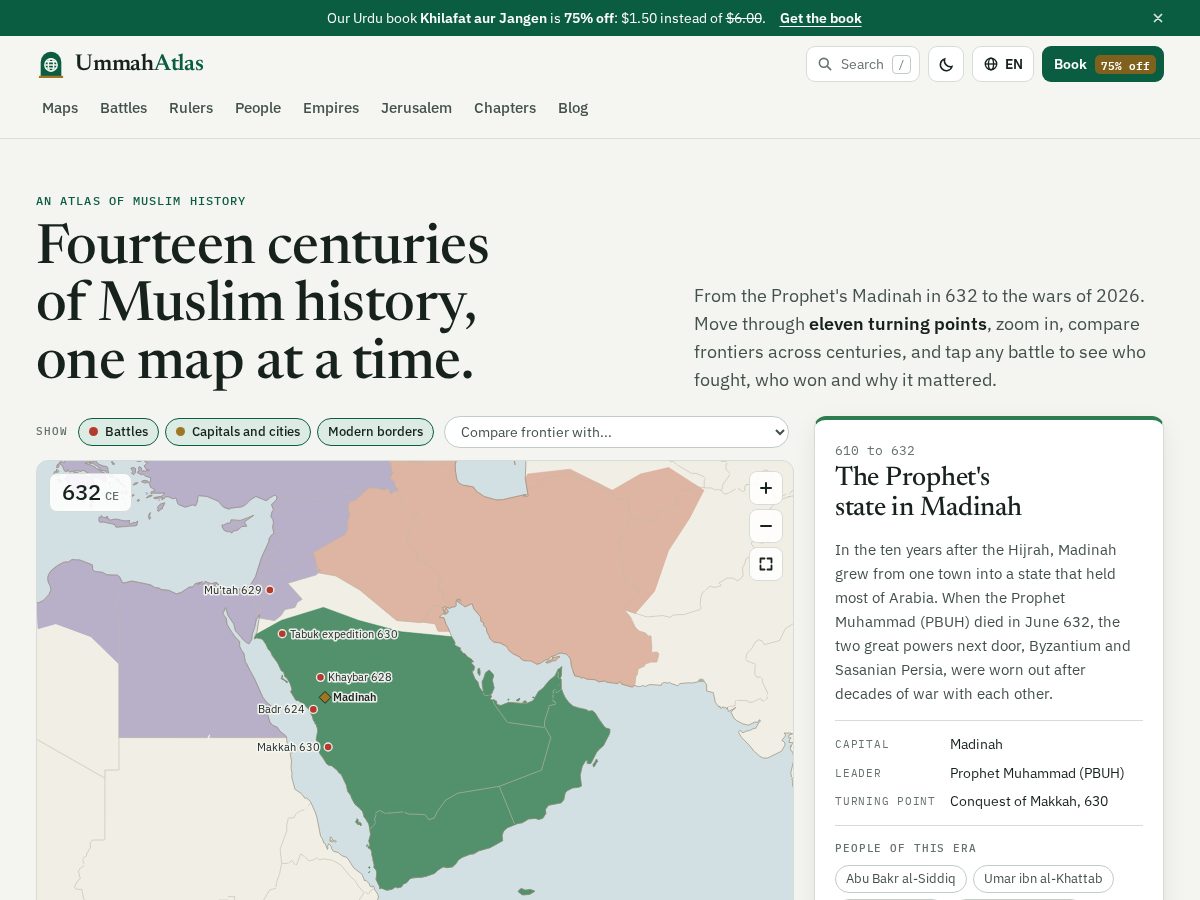Open the Battles menu
Image resolution: width=1200 pixels, height=900 pixels.
pos(124,108)
